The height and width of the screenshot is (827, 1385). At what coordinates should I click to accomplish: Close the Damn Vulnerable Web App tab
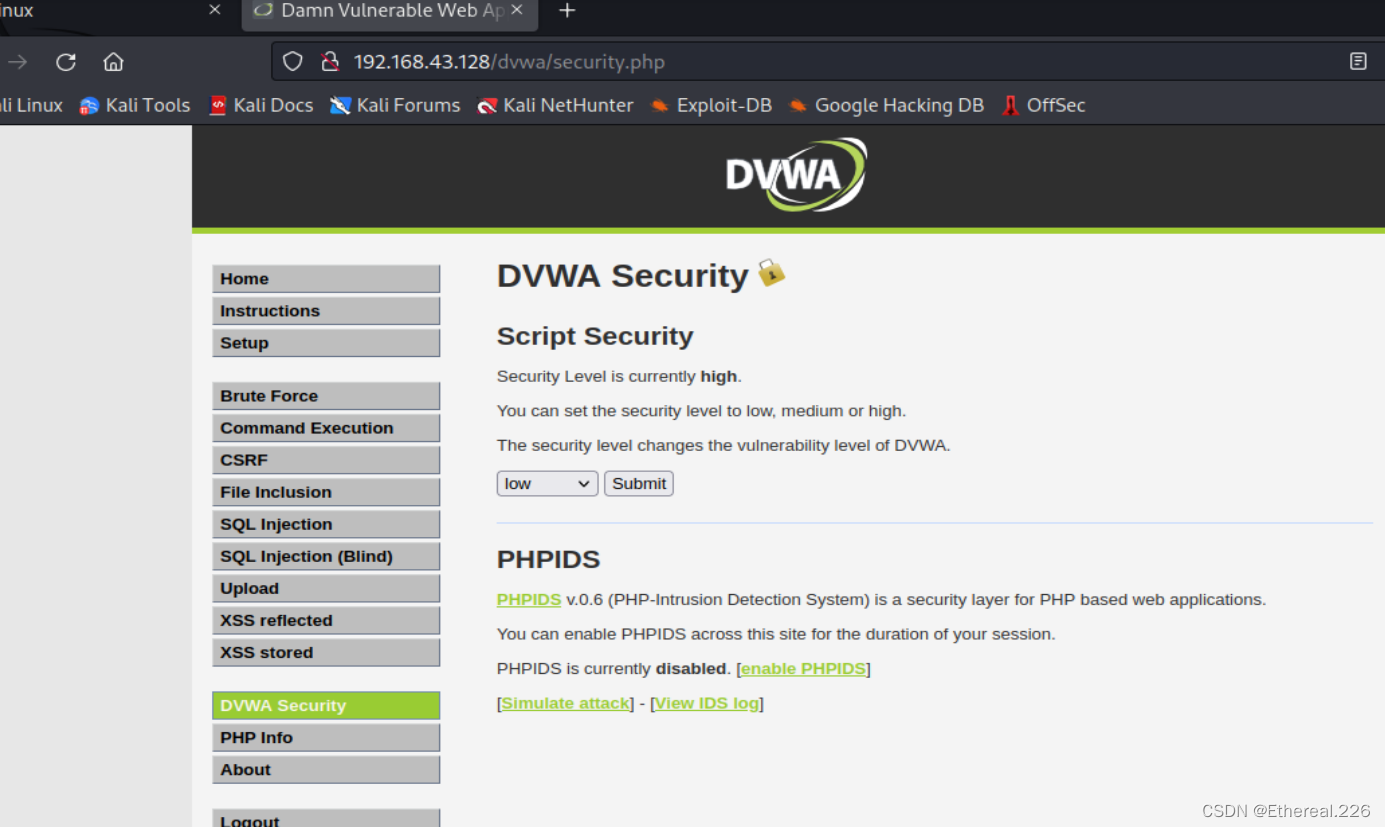[x=517, y=10]
